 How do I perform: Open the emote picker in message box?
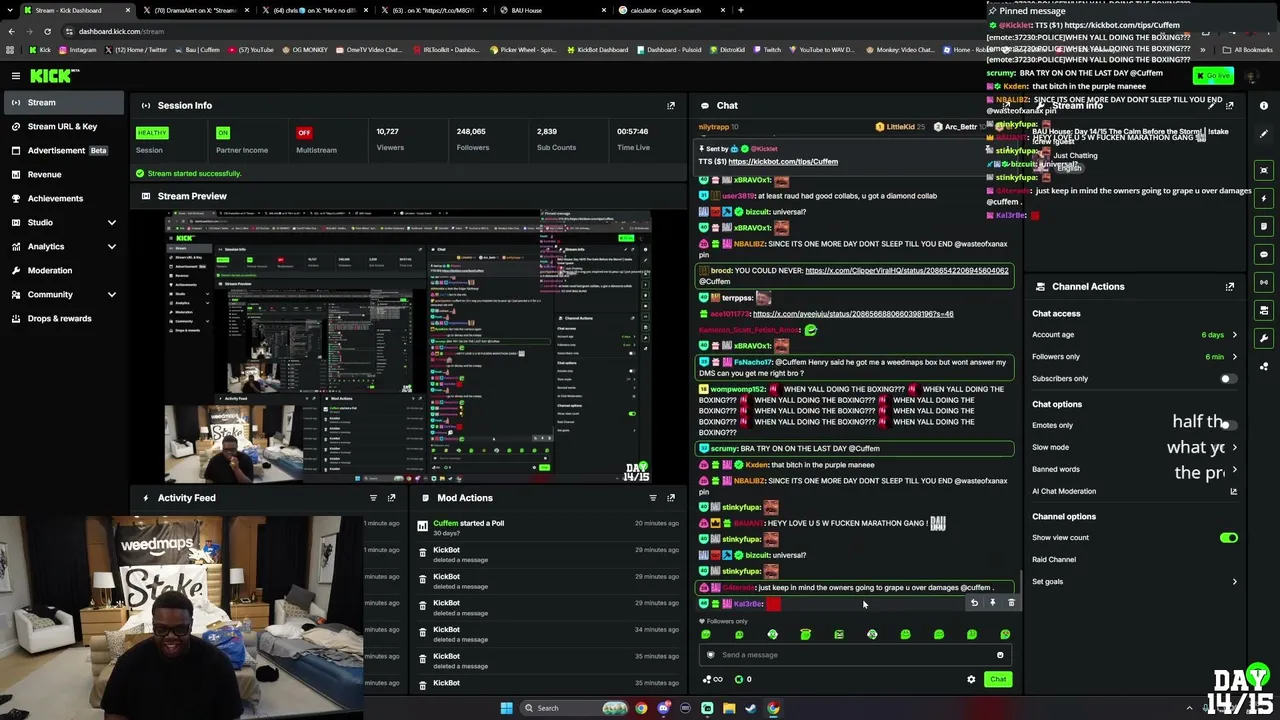point(1000,655)
